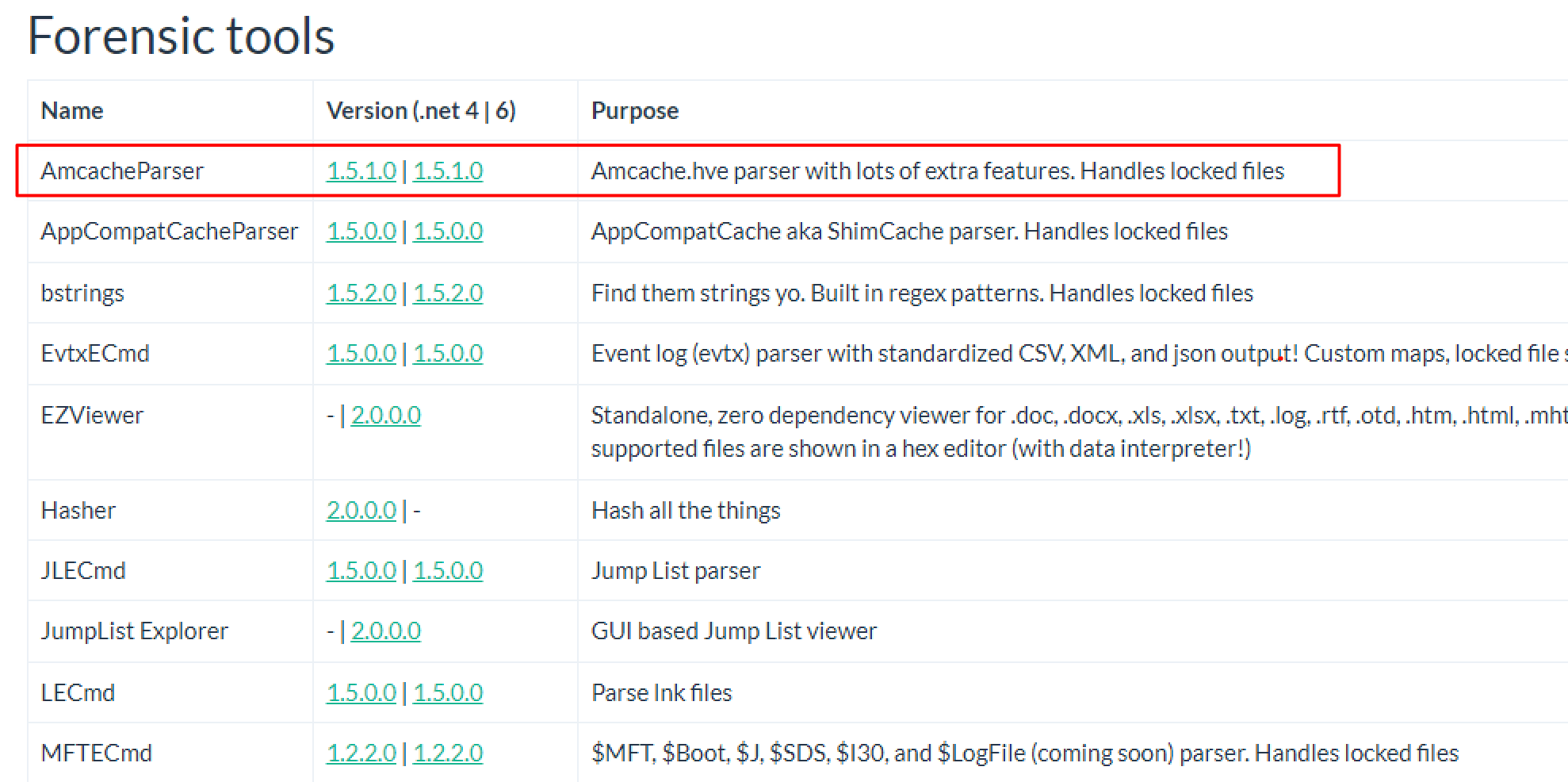Get JLECmd .net 4 version 1.5.0.0
The height and width of the screenshot is (782, 1568).
361,570
